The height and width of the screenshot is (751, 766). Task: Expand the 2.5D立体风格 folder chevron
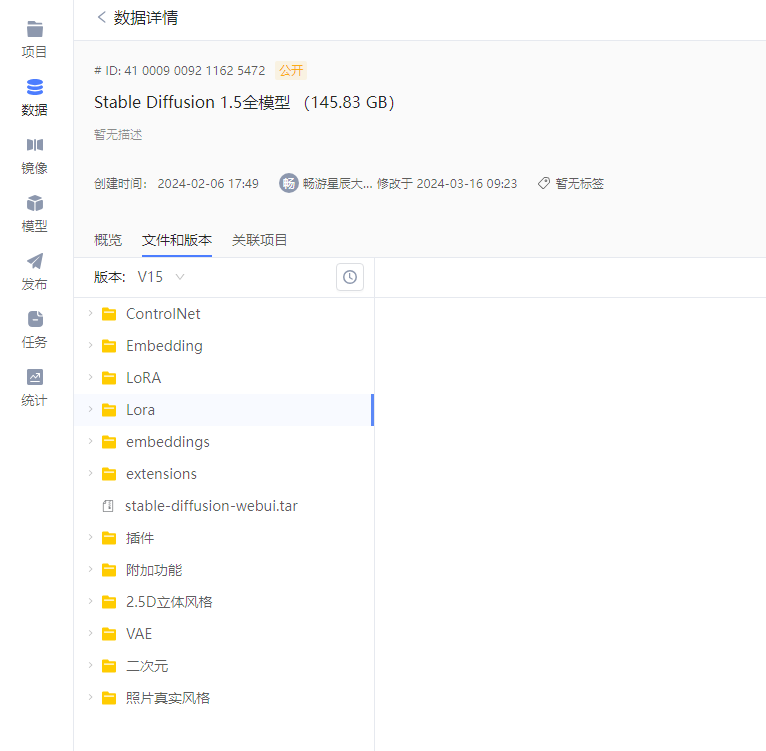[x=90, y=601]
